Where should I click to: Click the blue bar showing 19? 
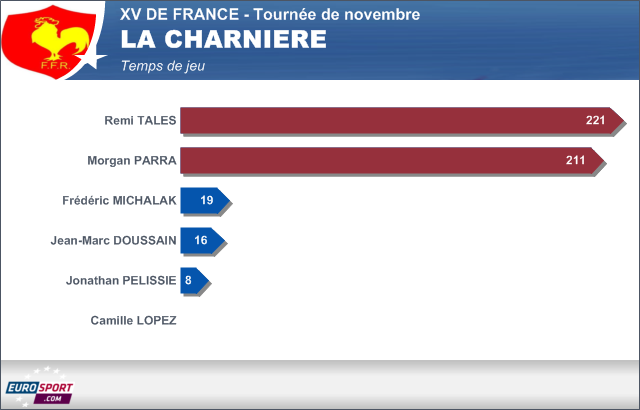[204, 201]
